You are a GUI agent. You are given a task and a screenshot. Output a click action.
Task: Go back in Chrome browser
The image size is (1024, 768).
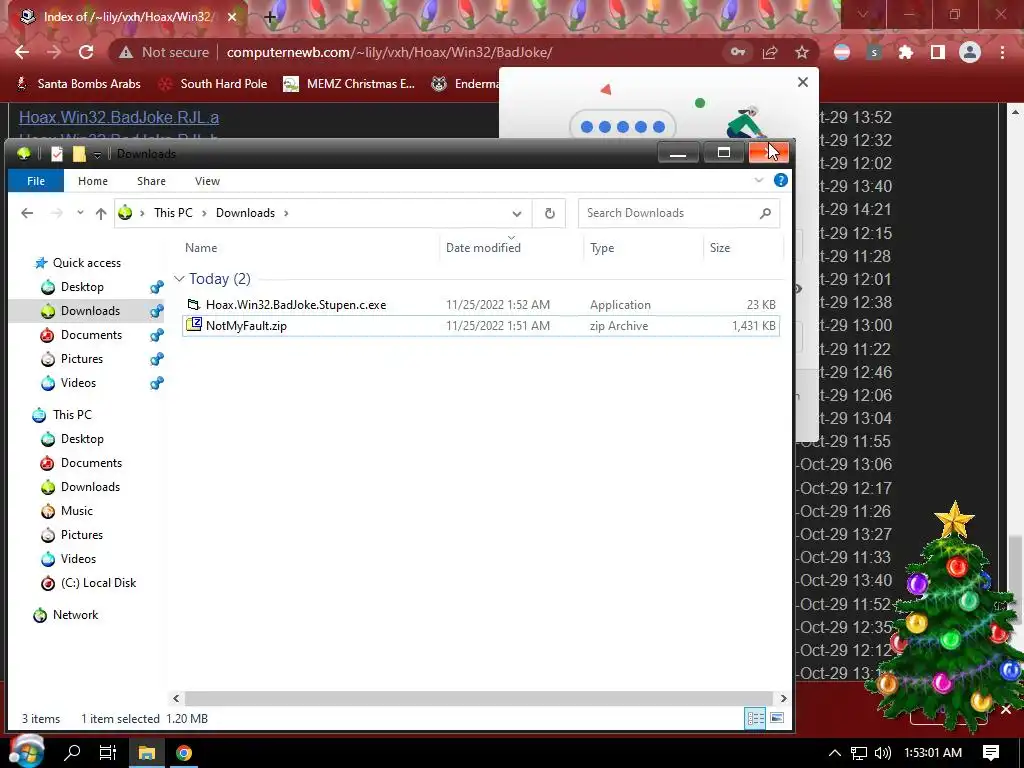point(22,52)
